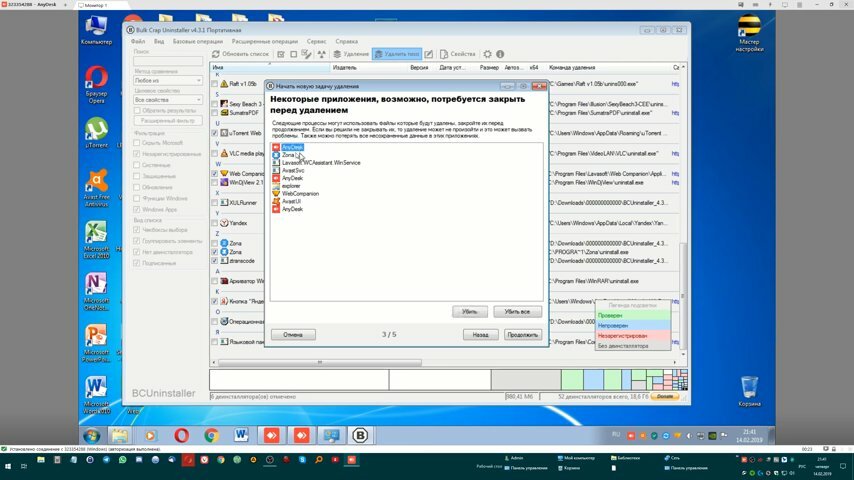Toggle checkbox for uTorrent Web

[x=215, y=133]
